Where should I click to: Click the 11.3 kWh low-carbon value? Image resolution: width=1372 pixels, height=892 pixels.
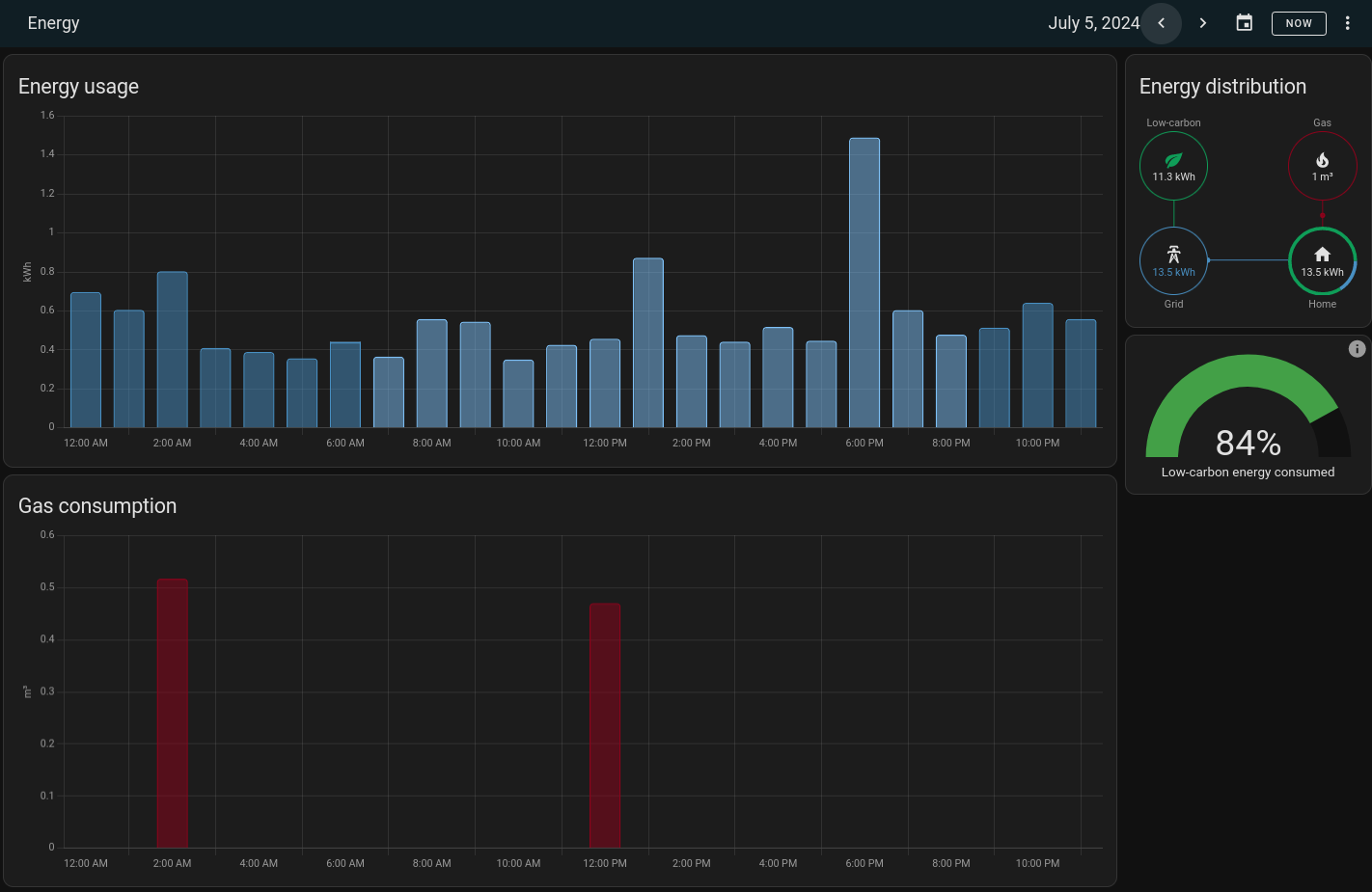point(1173,176)
